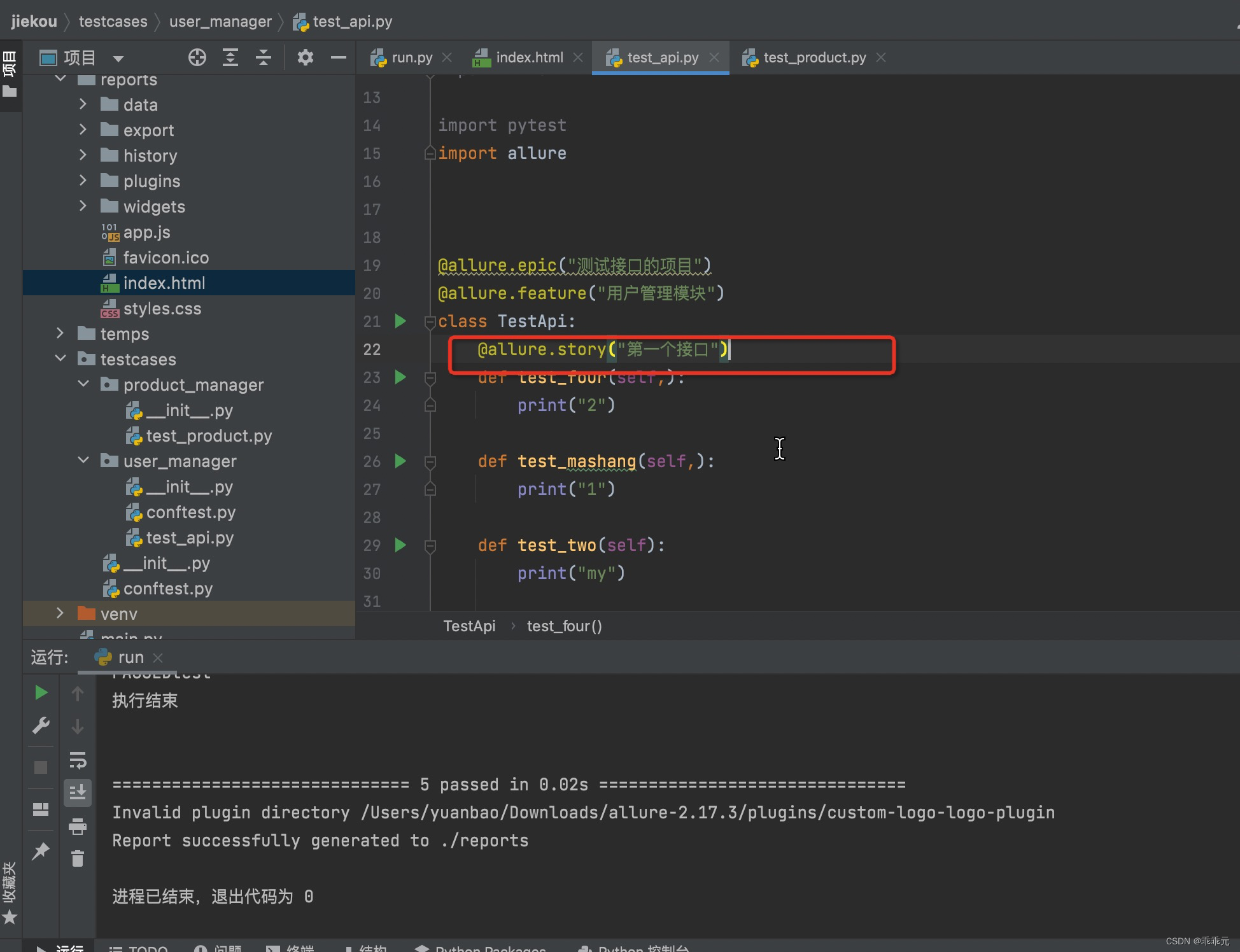
Task: Click the expand all tree icon
Action: (x=230, y=58)
